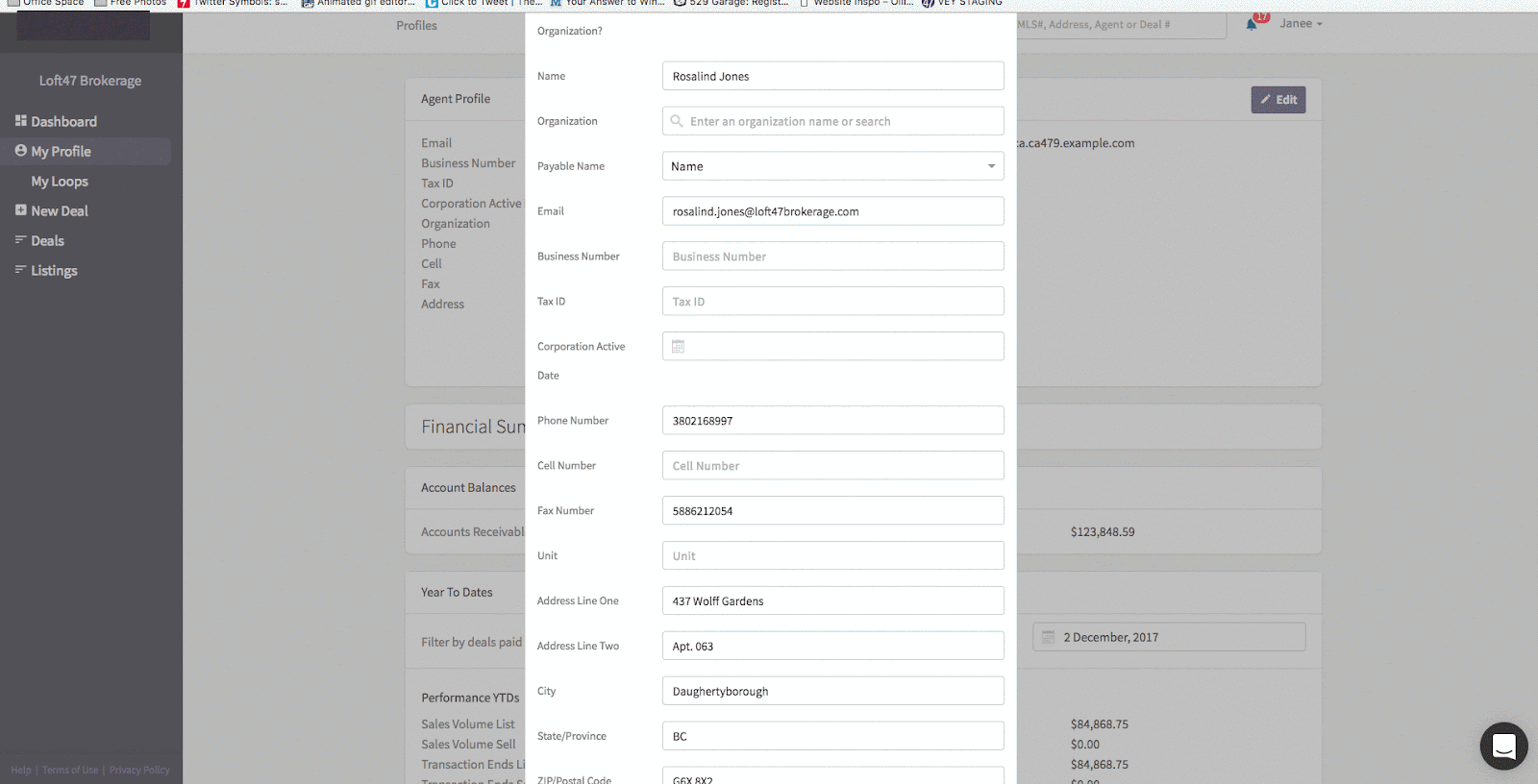This screenshot has height=784, width=1538.
Task: Open the Corporation Active Date field
Action: point(833,347)
